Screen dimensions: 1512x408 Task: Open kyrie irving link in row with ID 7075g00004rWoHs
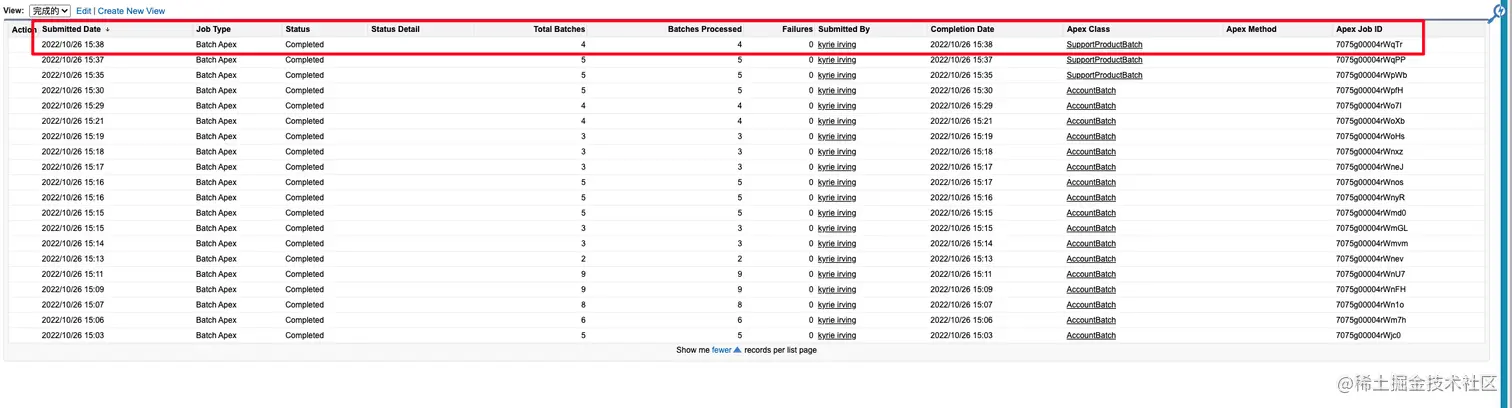coord(837,137)
